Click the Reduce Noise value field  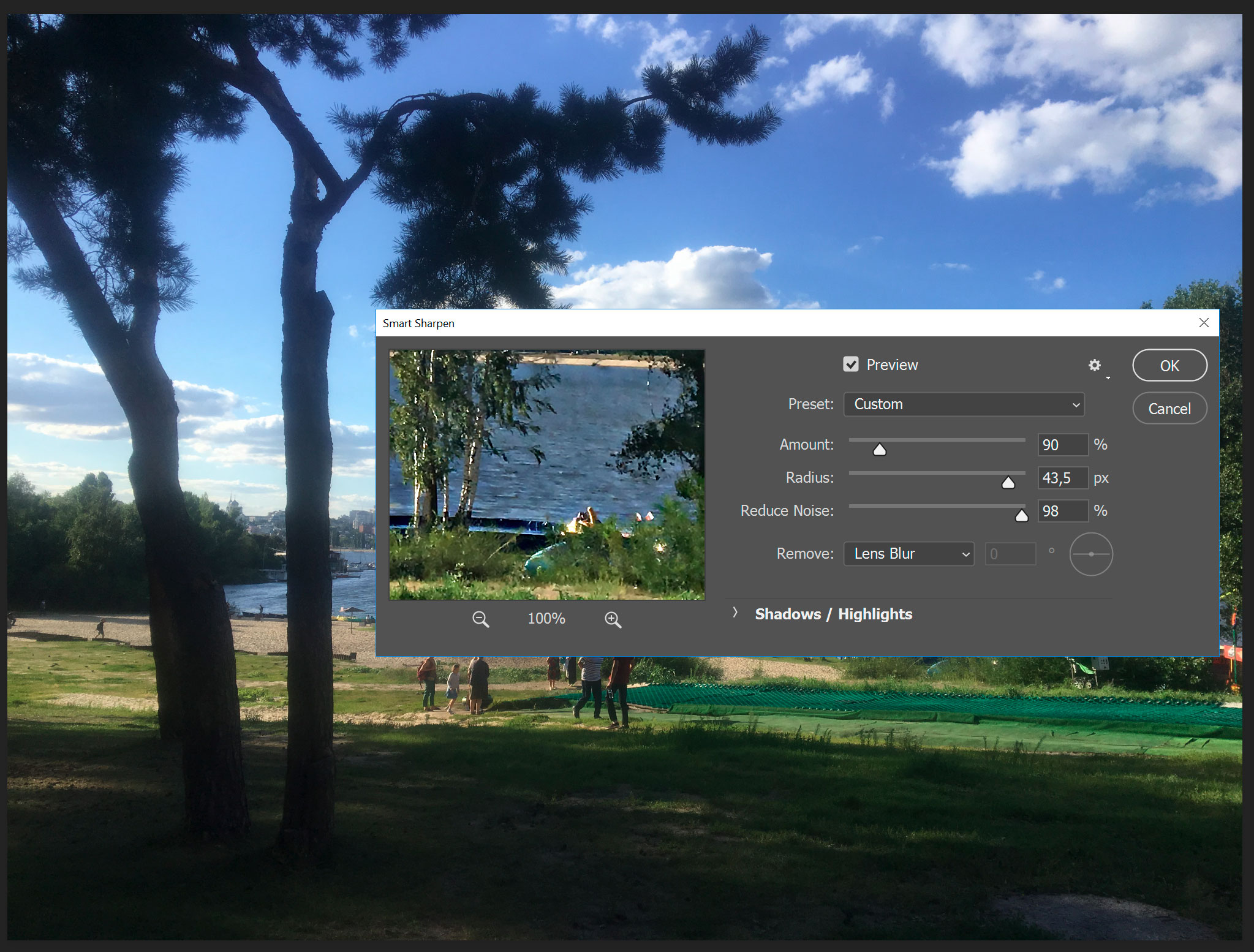click(x=1062, y=511)
